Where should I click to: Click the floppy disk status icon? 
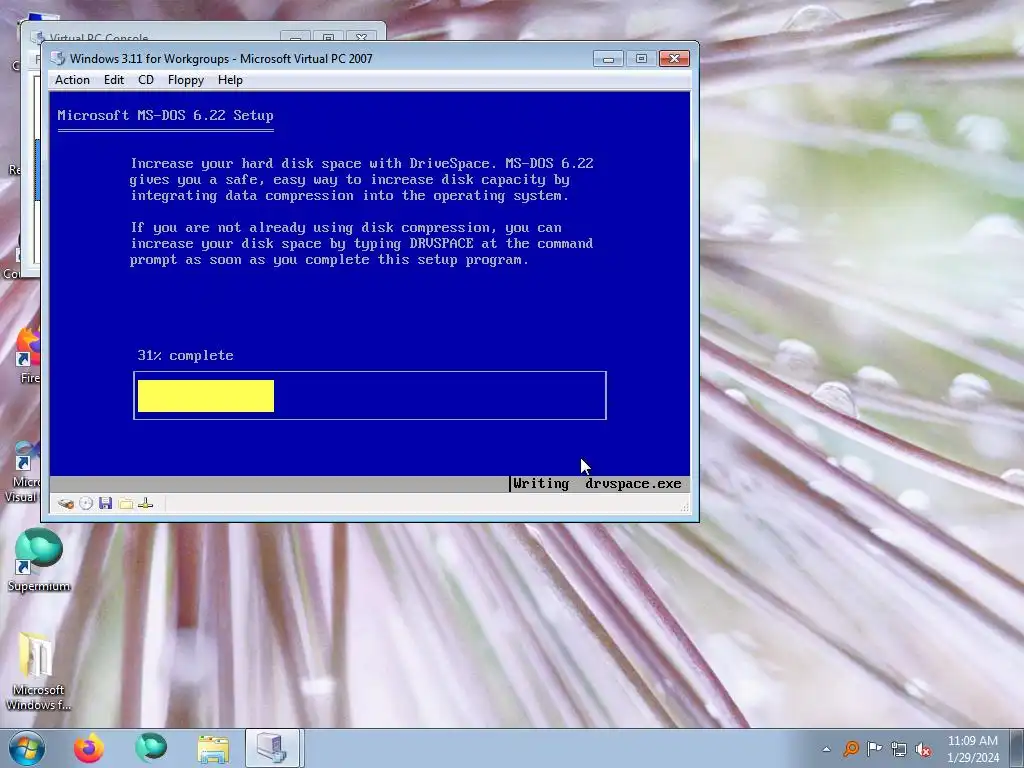(106, 503)
